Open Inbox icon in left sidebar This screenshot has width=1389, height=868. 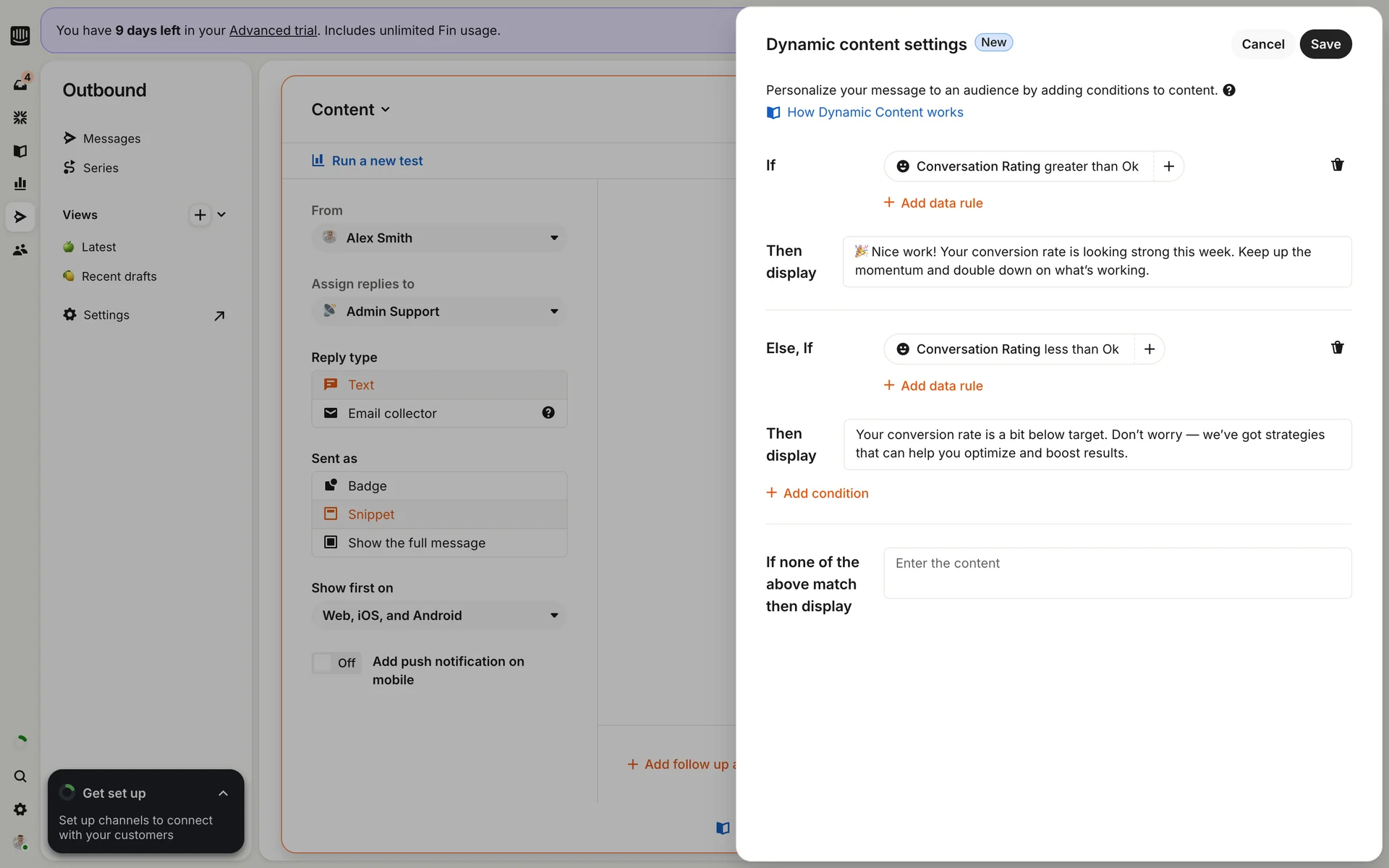(20, 84)
